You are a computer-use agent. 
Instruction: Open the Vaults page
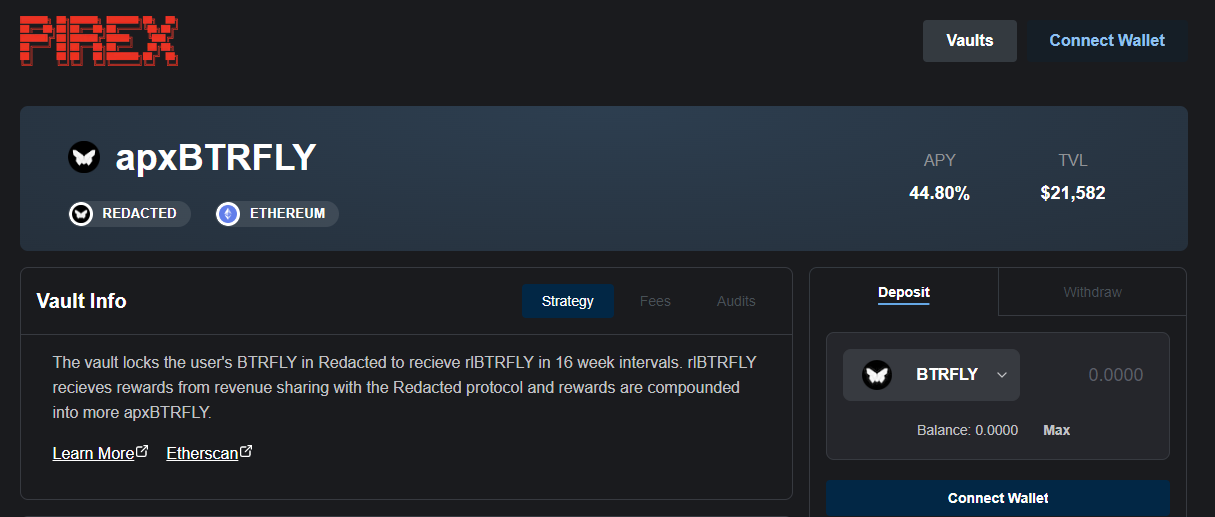tap(970, 41)
